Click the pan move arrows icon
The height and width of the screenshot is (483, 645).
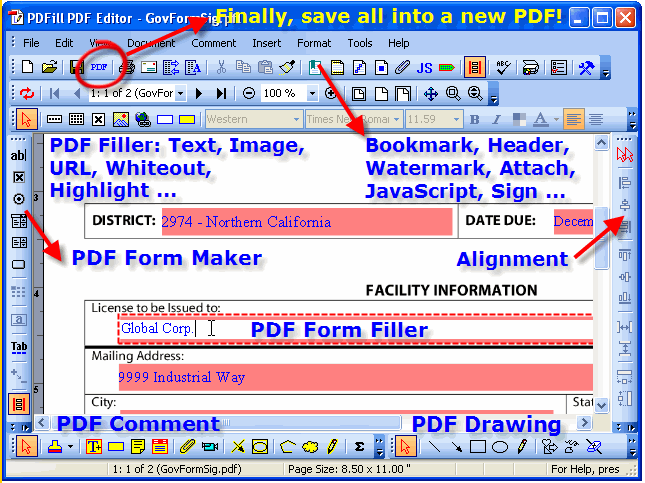pyautogui.click(x=431, y=94)
